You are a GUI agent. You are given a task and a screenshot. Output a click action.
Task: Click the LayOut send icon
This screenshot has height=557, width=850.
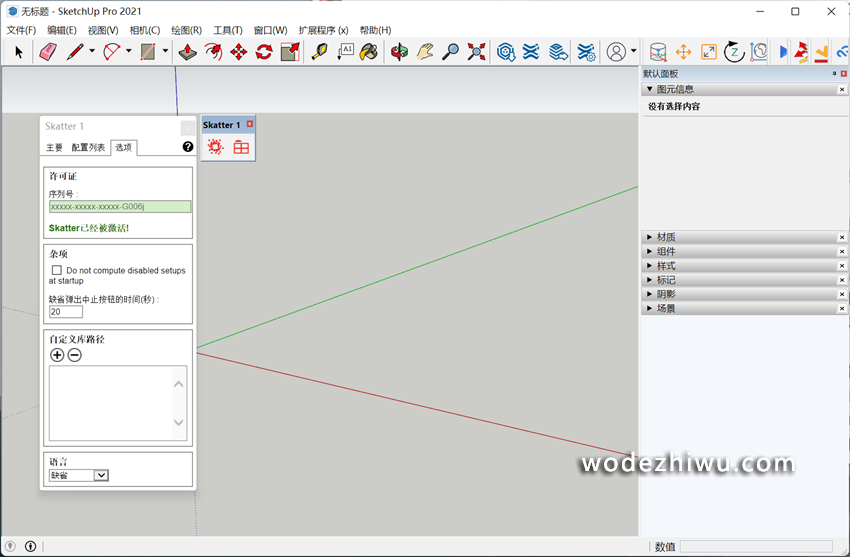[x=558, y=52]
